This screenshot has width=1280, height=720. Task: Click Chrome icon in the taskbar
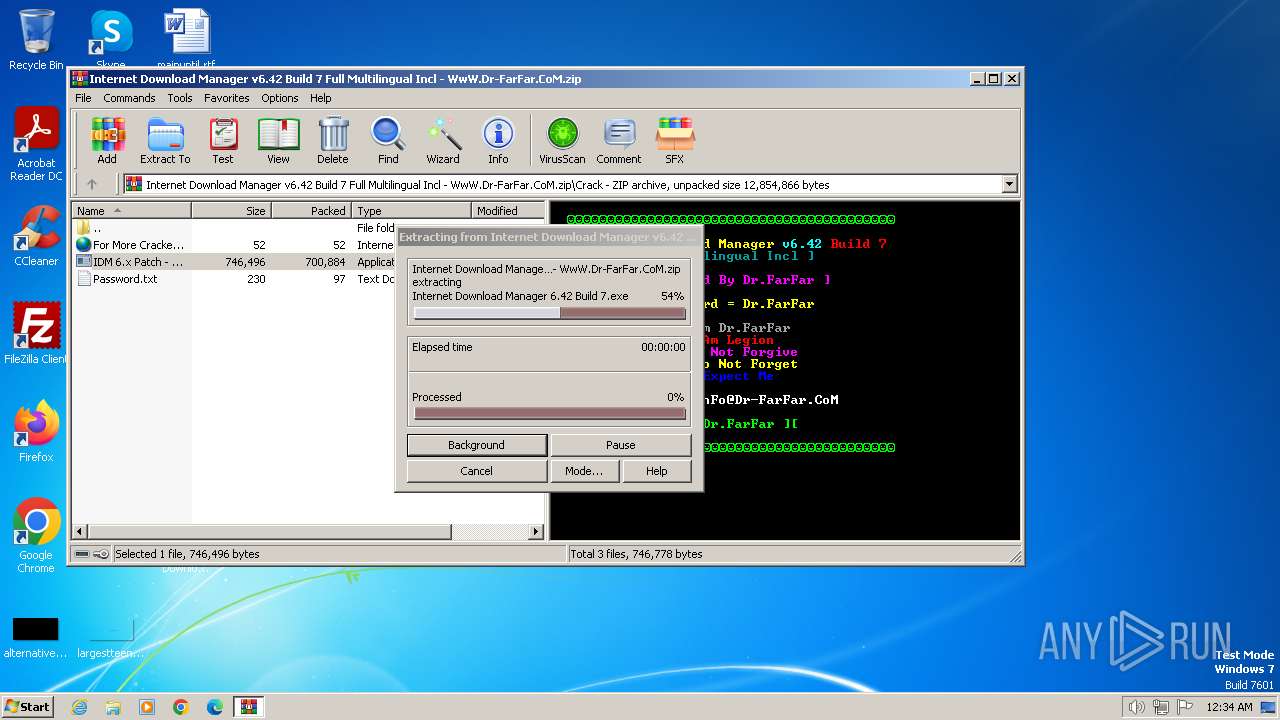(x=181, y=707)
